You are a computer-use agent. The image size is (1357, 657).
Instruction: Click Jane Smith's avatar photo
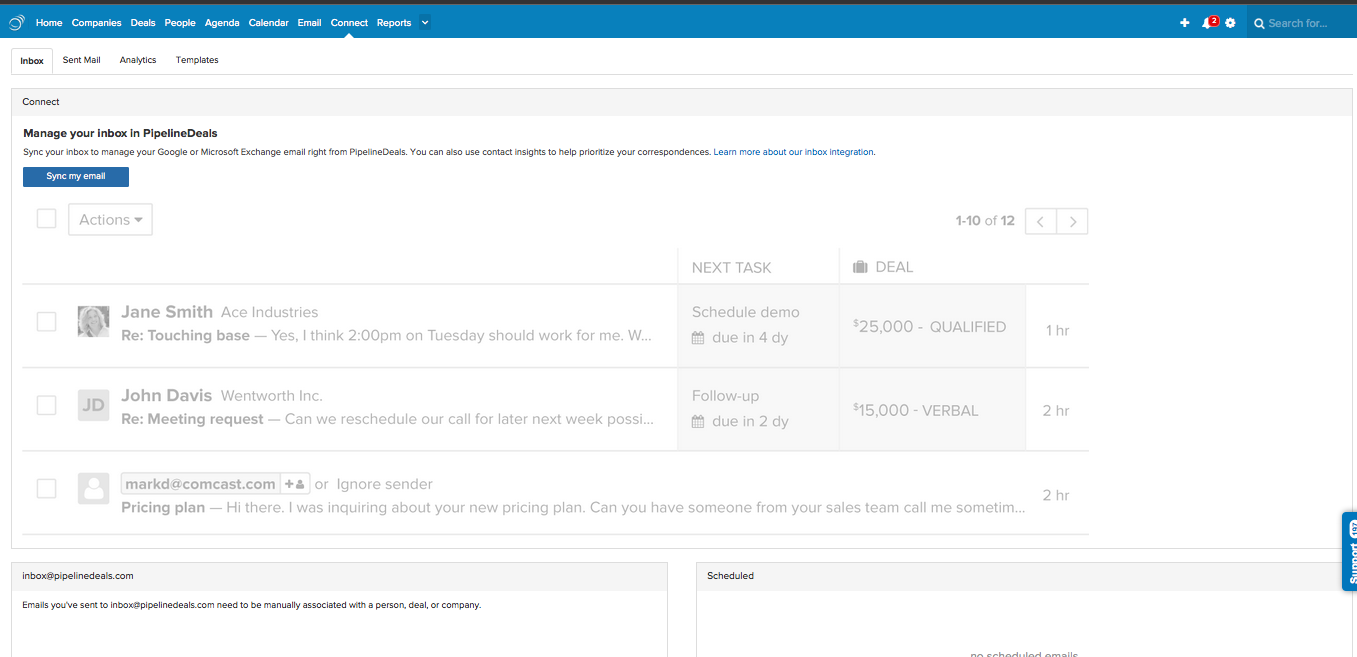93,321
